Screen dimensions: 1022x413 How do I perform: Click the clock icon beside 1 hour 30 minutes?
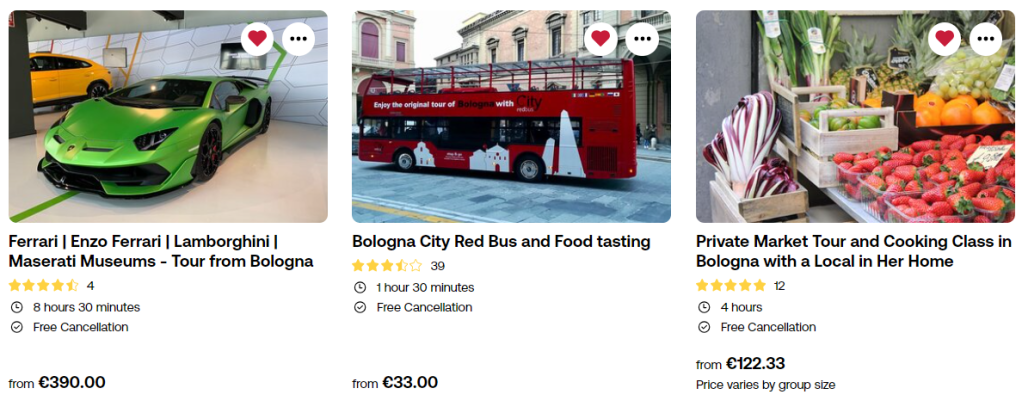360,288
